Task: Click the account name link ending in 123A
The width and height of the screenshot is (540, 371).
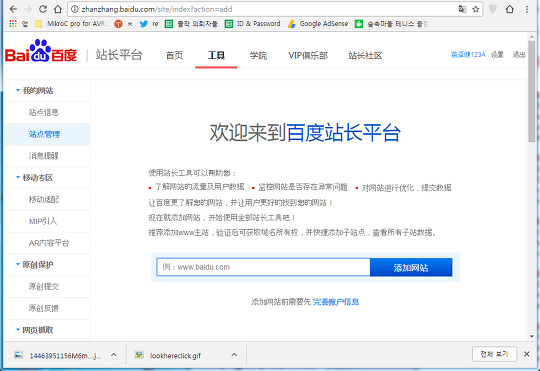Action: [x=468, y=55]
